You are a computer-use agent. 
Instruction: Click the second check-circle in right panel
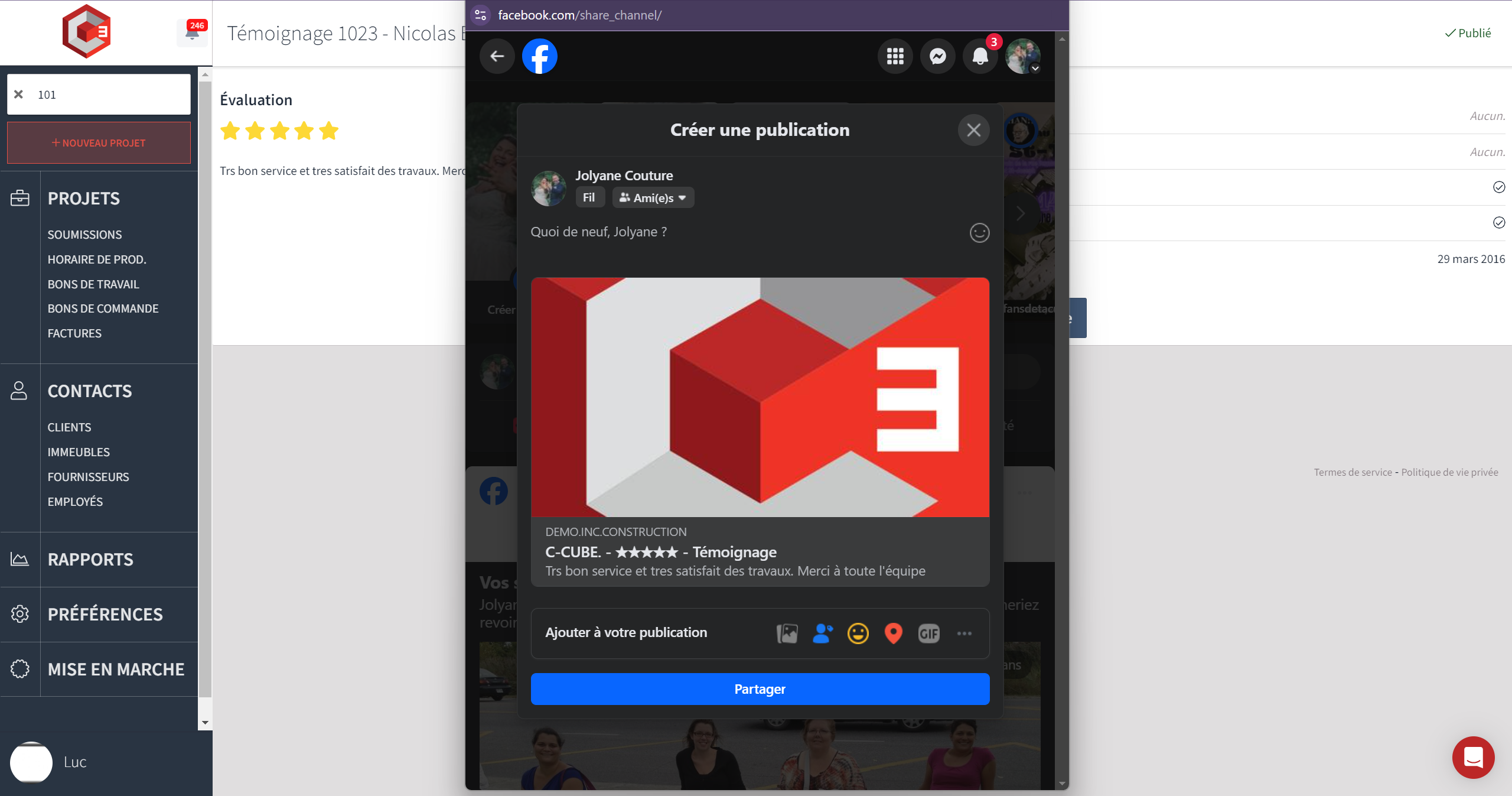(1499, 223)
